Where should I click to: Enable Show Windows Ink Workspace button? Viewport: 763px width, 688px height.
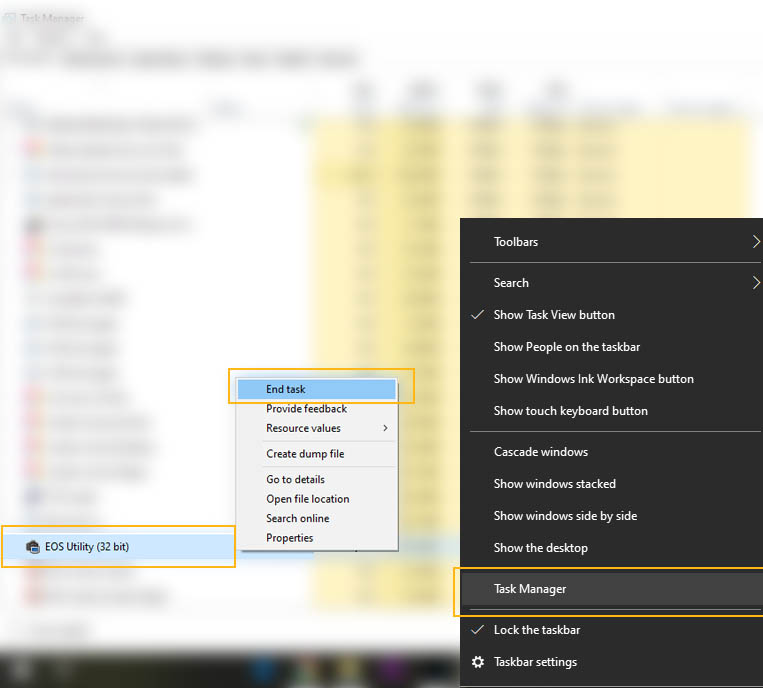click(x=612, y=379)
